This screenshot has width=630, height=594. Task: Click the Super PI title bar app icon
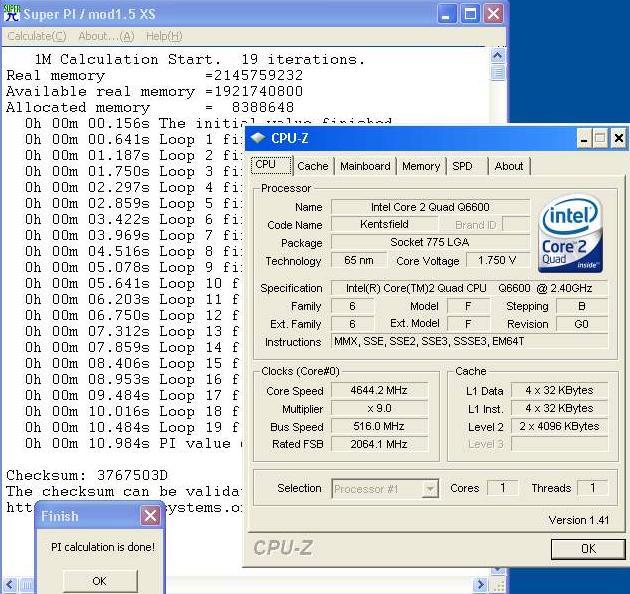click(x=11, y=13)
